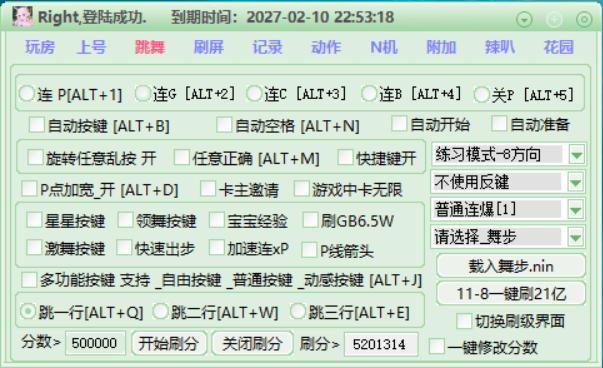Toggle 旋转任意乱按 开 checkbox
Image resolution: width=603 pixels, height=368 pixels.
(x=35, y=157)
